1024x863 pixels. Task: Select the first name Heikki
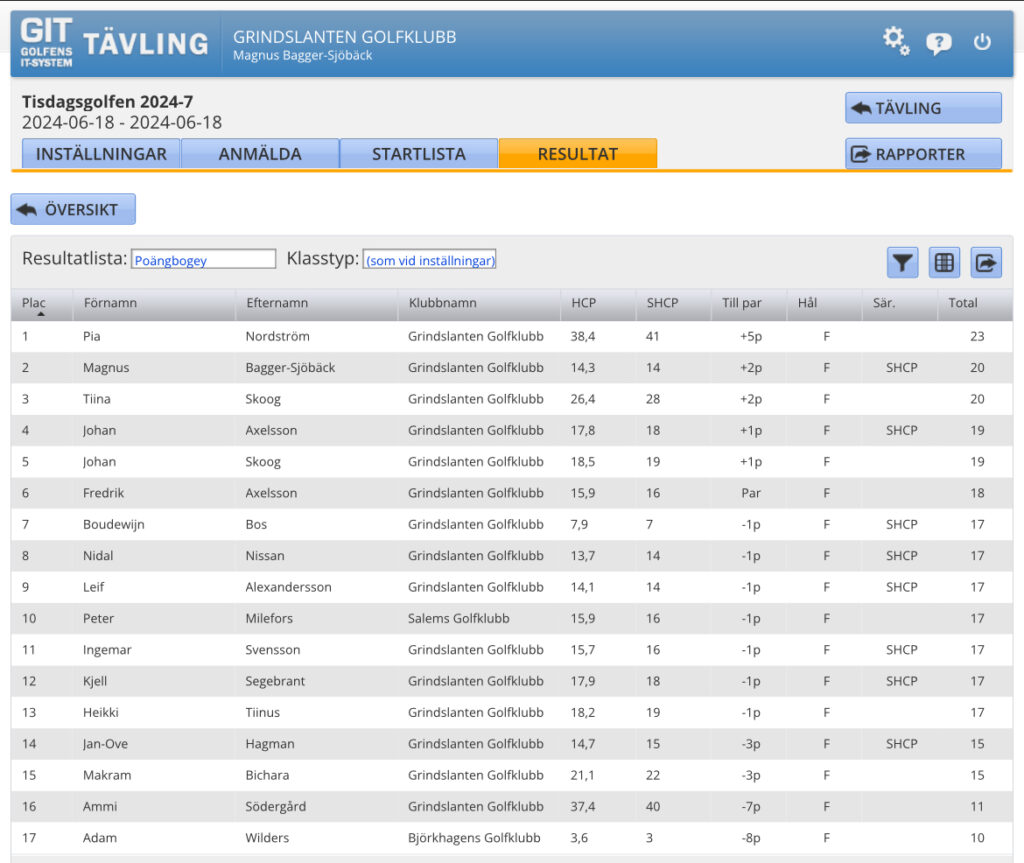point(101,713)
